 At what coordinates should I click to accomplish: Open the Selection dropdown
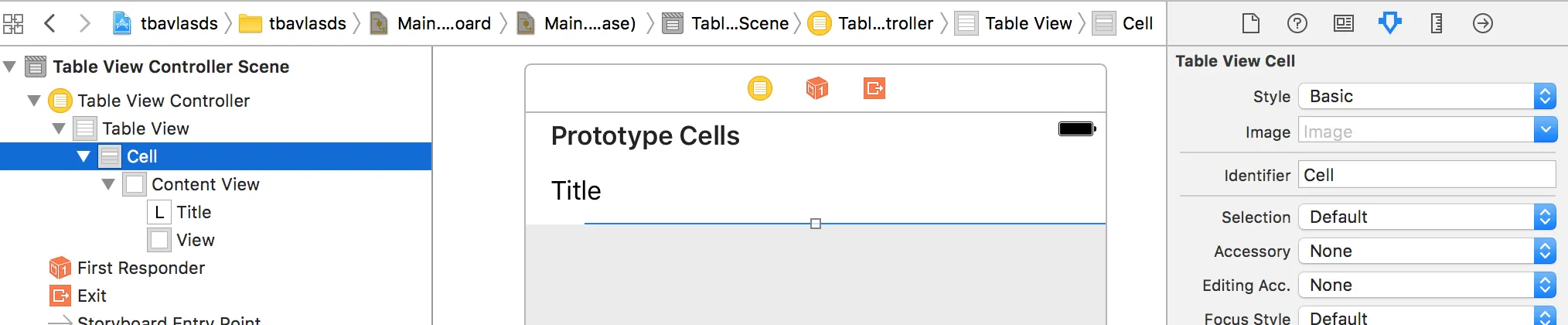(x=1427, y=217)
